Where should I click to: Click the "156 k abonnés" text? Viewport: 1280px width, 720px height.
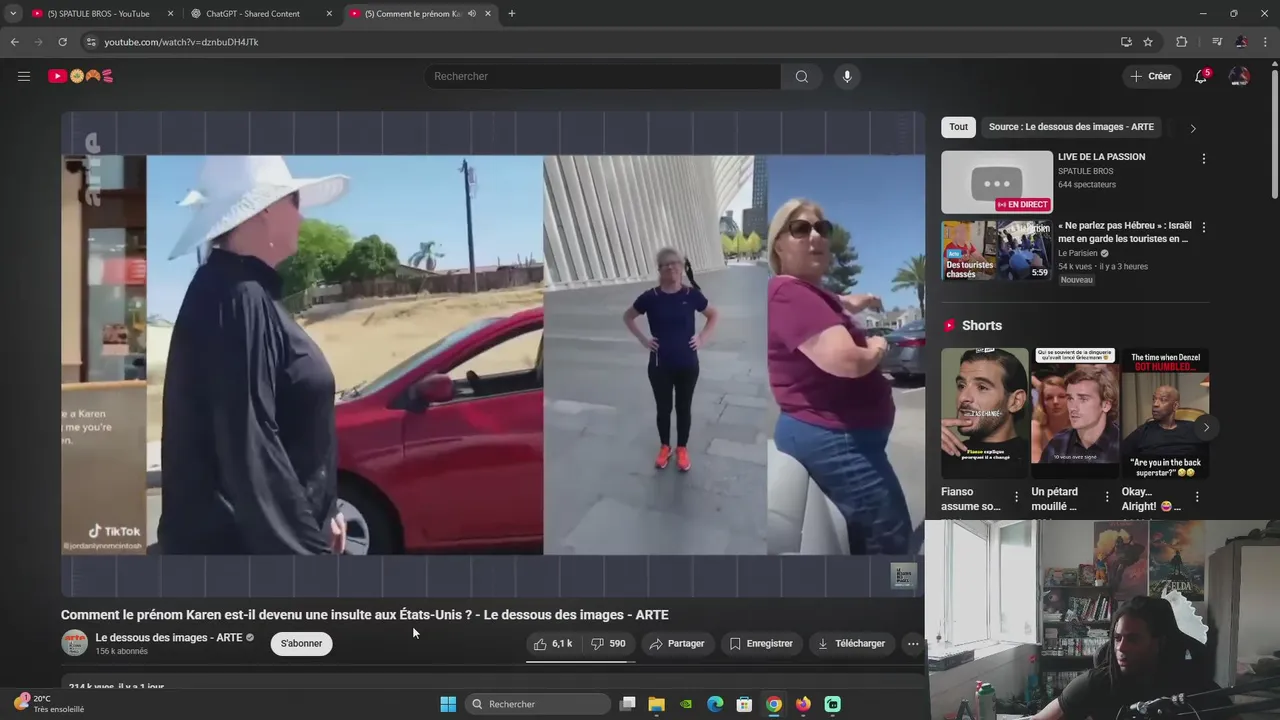pyautogui.click(x=122, y=652)
